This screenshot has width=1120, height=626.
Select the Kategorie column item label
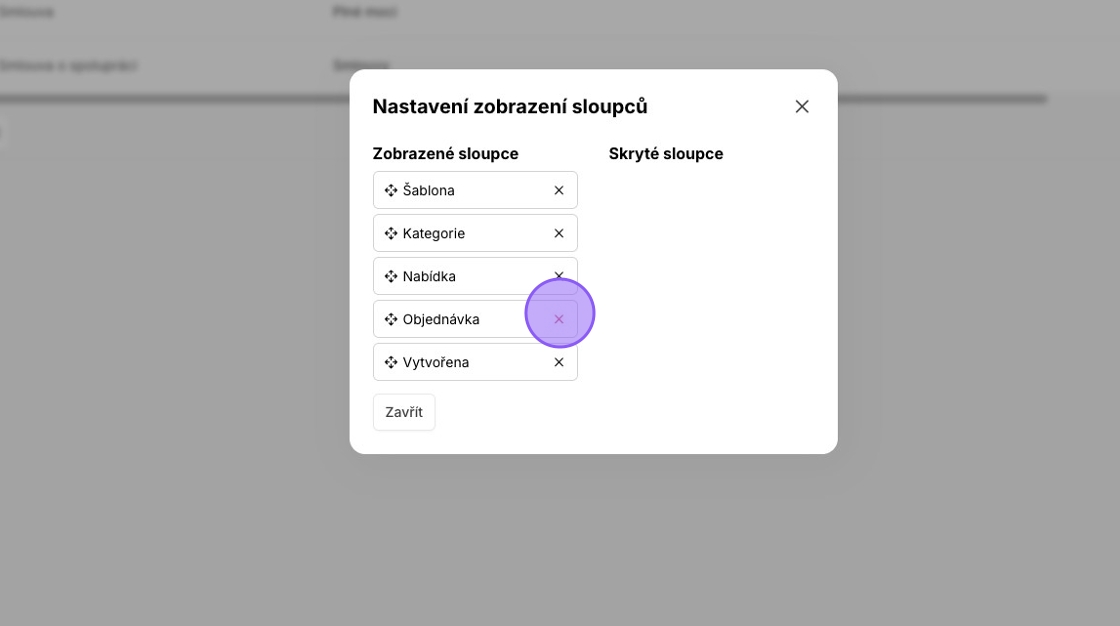coord(434,233)
